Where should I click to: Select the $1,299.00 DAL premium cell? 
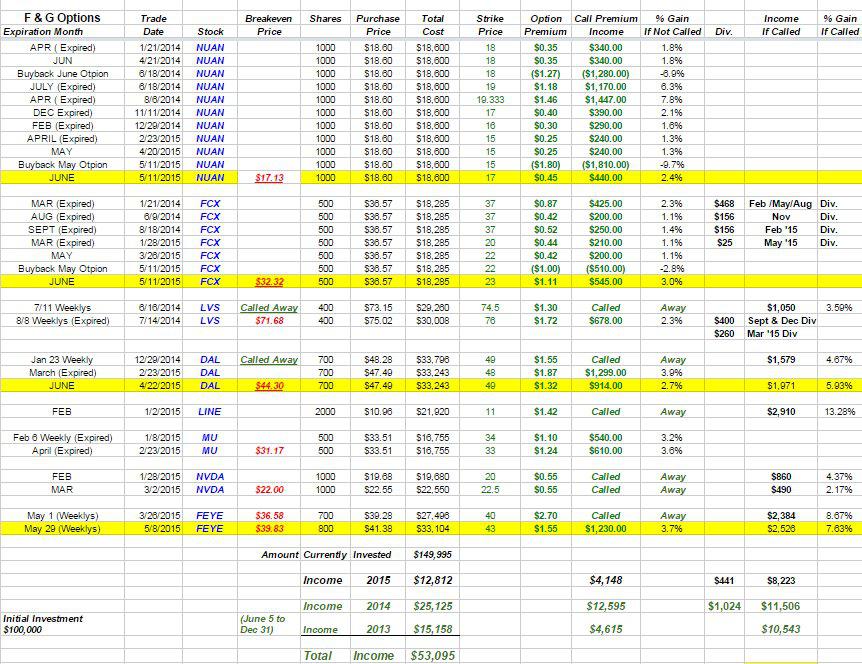606,373
